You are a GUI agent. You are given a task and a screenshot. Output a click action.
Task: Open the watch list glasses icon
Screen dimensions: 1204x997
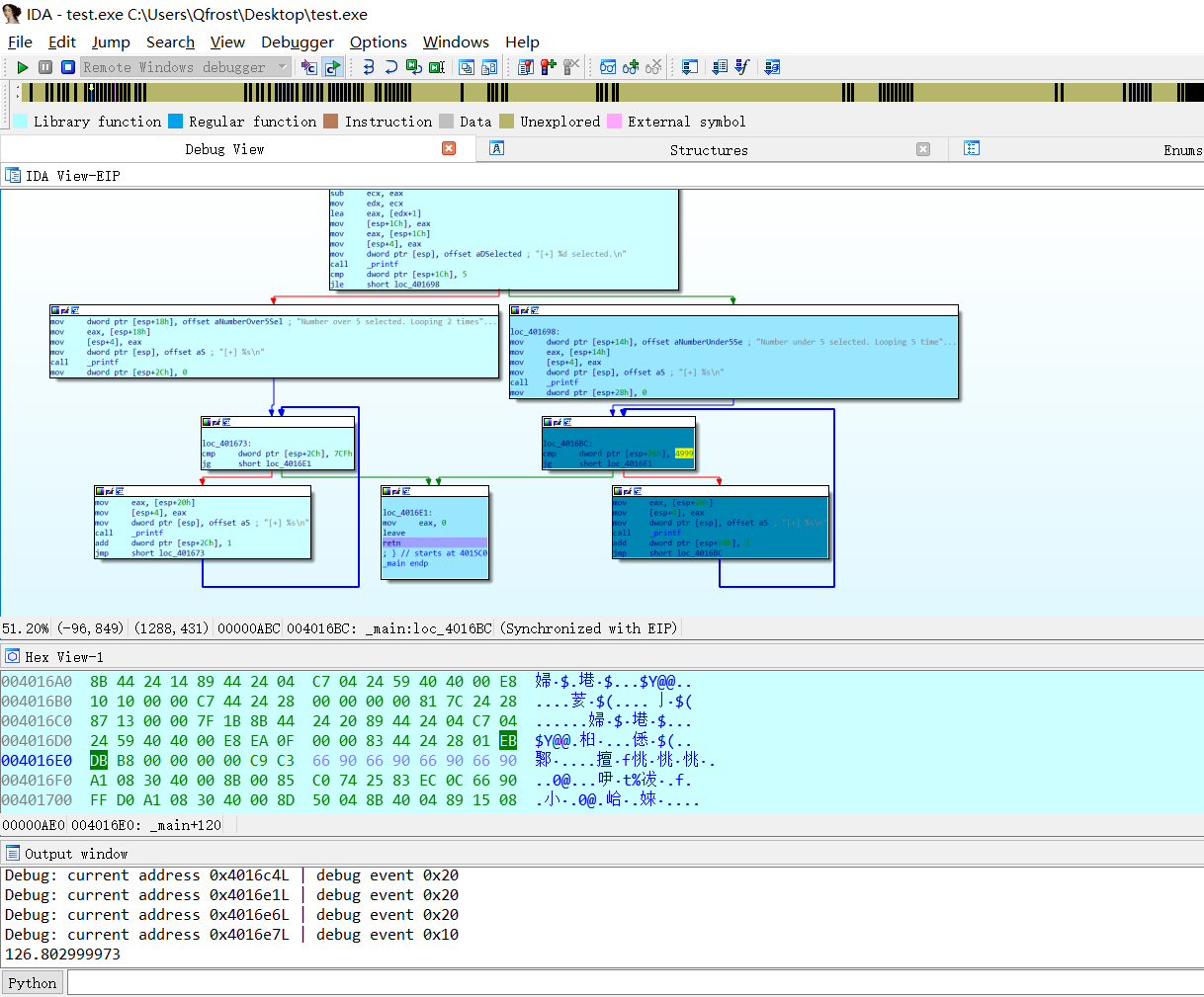pos(608,67)
